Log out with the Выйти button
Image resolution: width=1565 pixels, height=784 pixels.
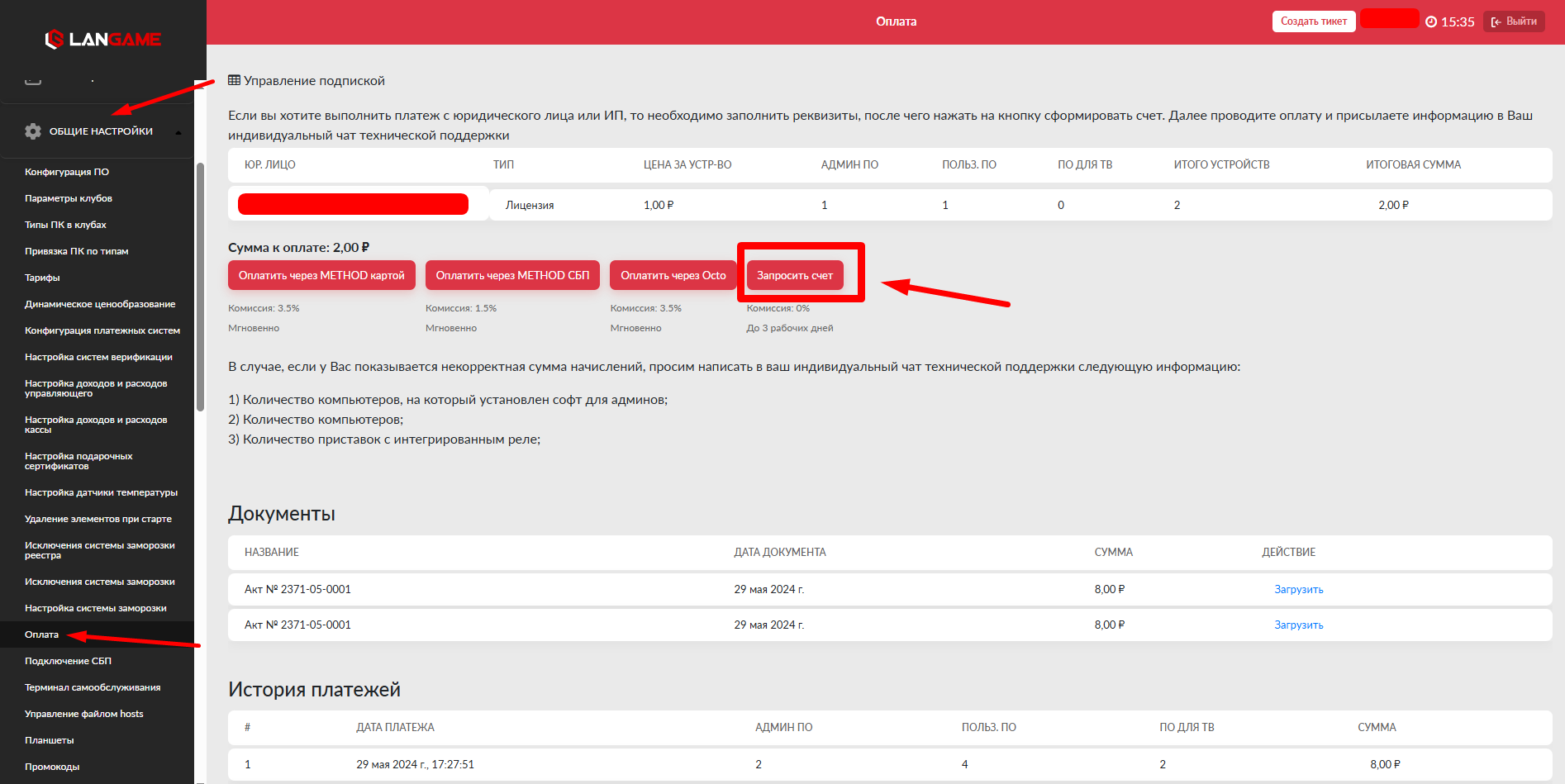click(x=1514, y=21)
